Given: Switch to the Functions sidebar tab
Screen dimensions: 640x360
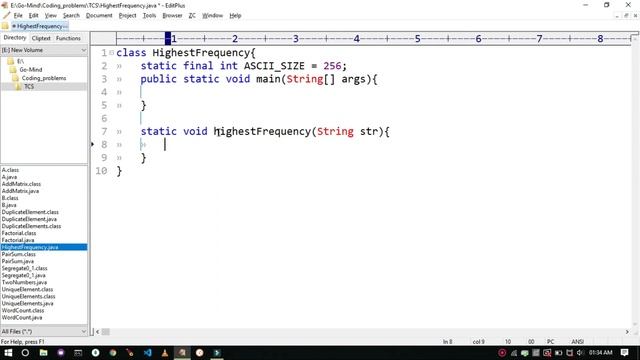Looking at the screenshot, I should 68,38.
